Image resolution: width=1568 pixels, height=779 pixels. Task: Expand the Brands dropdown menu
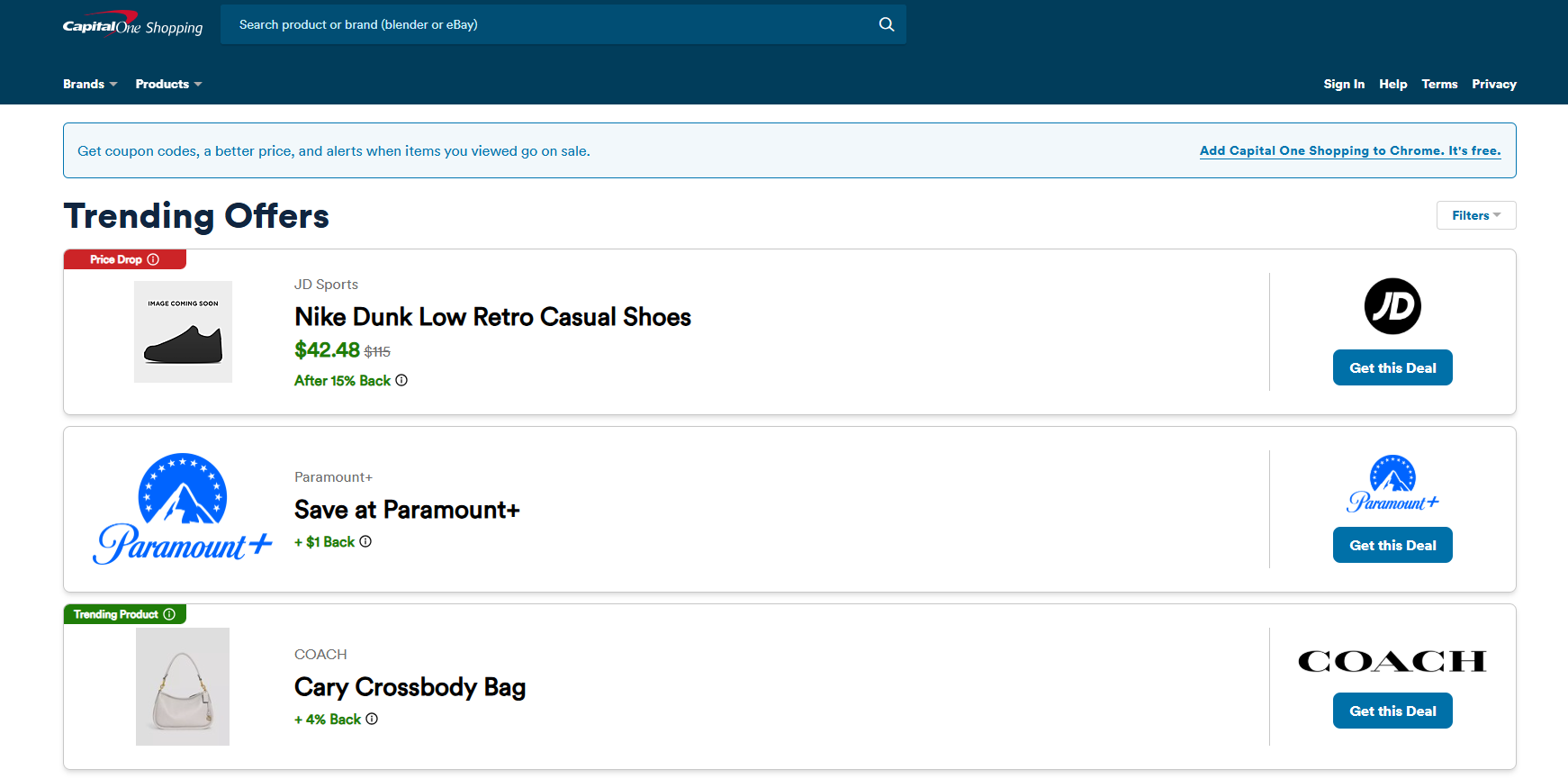click(90, 84)
